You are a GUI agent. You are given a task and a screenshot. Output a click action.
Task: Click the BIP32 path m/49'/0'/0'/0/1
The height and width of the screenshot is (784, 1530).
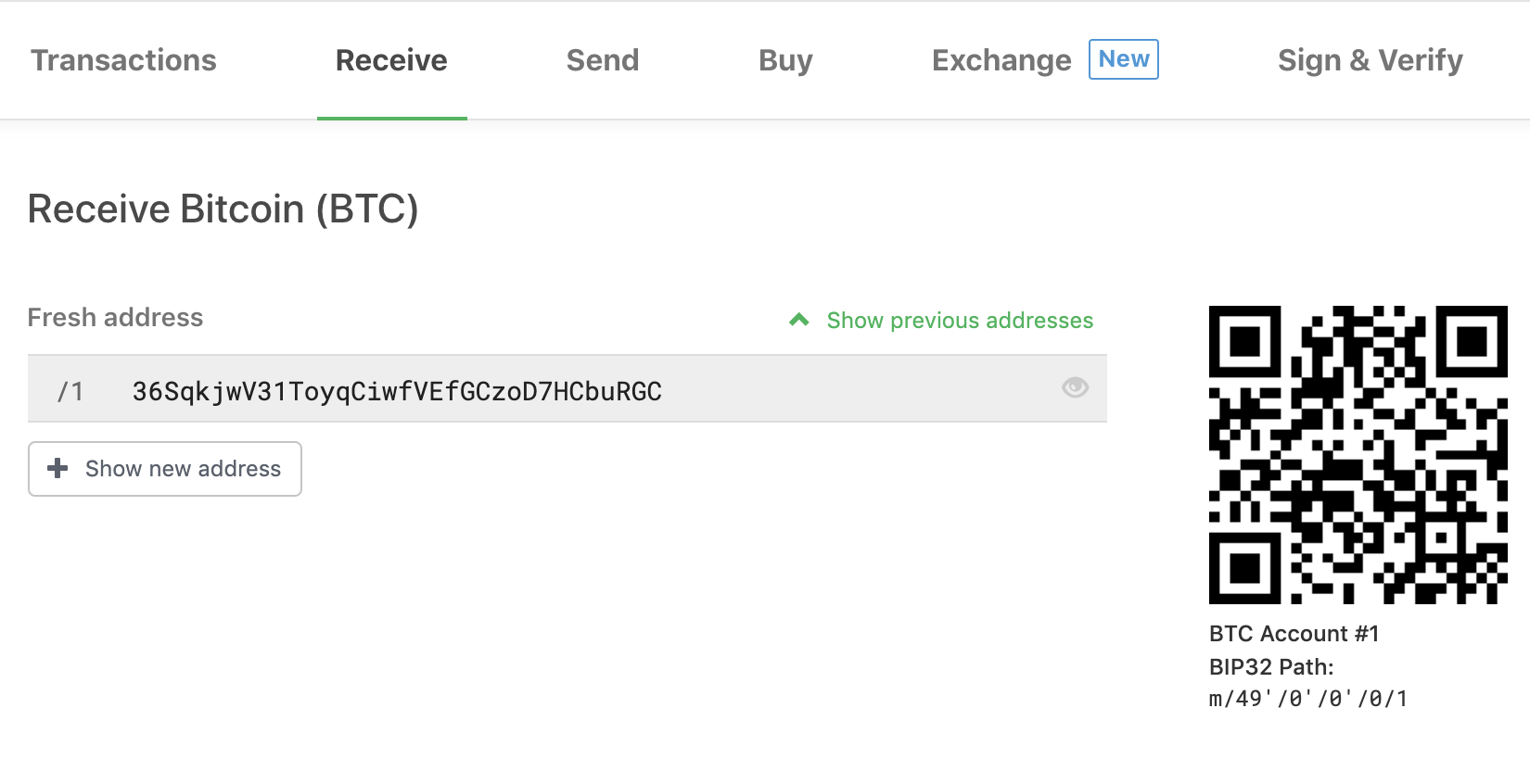click(x=1308, y=699)
